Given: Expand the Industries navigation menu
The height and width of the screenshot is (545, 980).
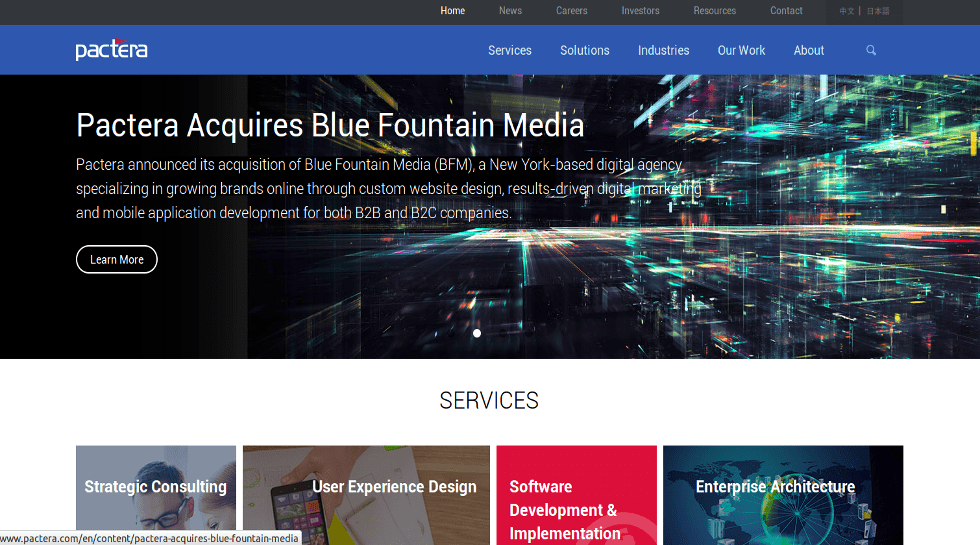Looking at the screenshot, I should pos(663,50).
